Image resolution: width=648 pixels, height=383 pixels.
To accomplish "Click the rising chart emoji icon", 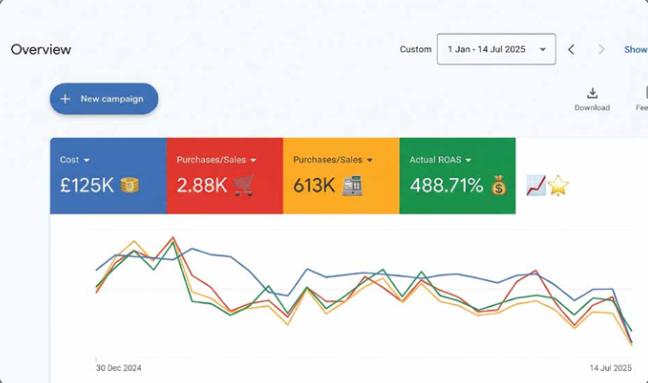I will coord(536,186).
